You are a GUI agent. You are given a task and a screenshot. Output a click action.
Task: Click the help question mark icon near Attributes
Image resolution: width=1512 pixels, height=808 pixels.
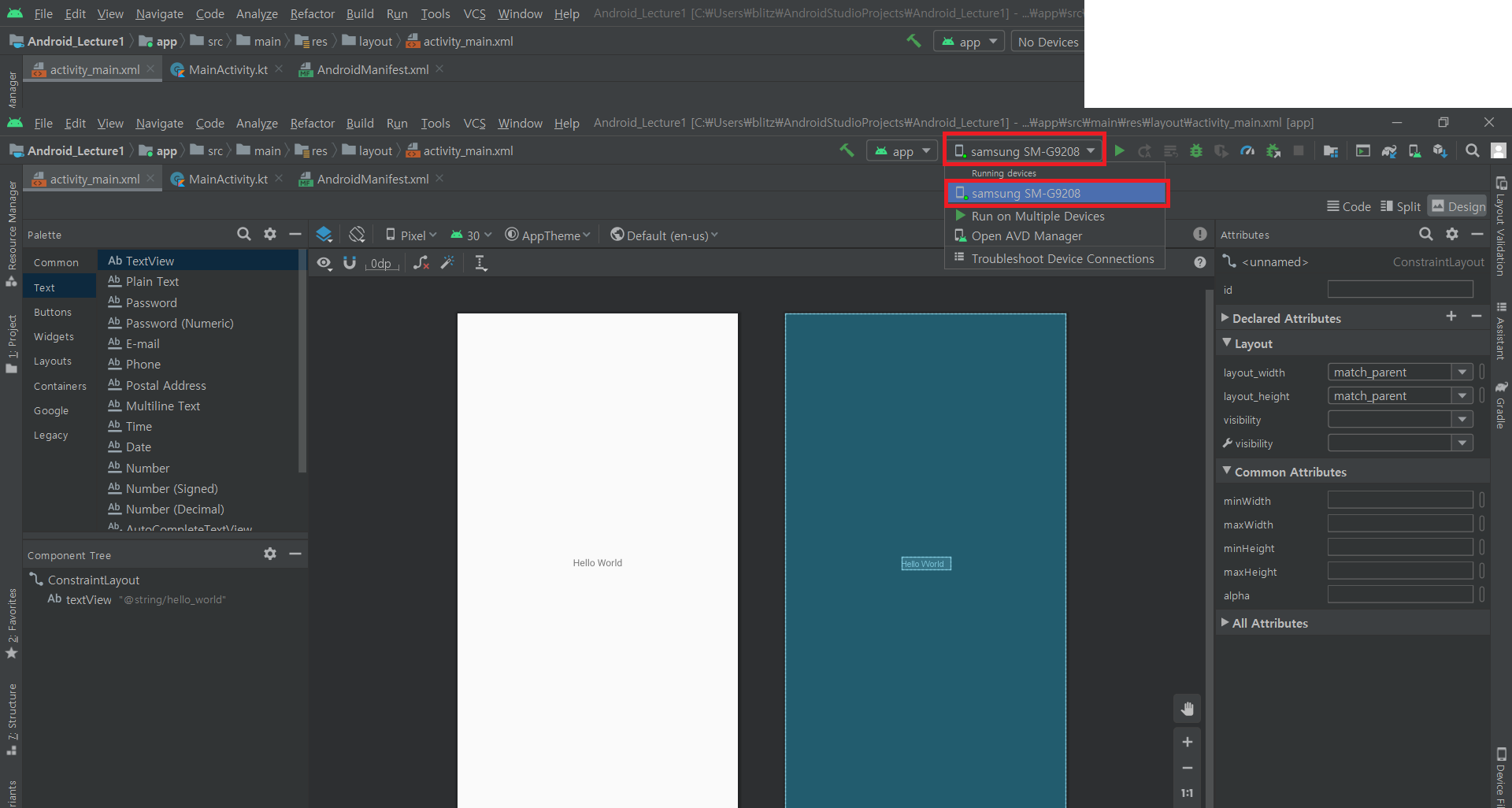pos(1199,263)
